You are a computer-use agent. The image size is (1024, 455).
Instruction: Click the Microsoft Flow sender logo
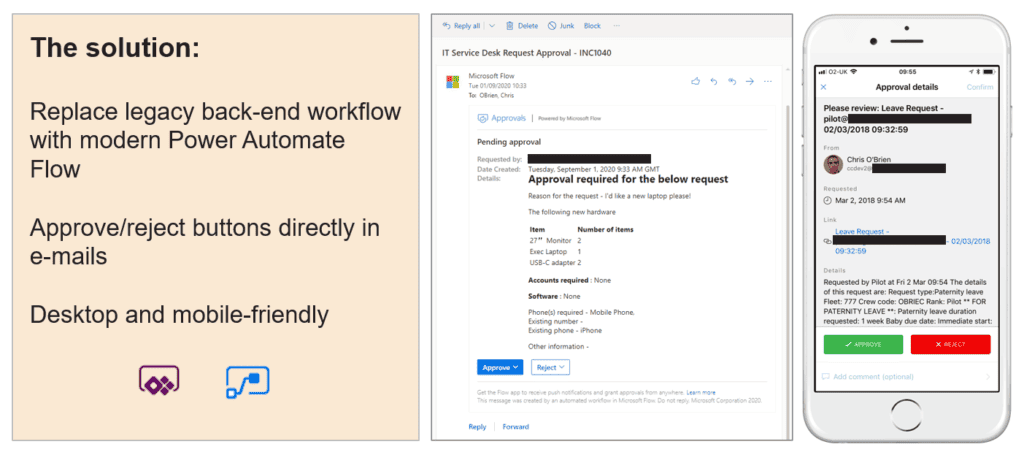pyautogui.click(x=452, y=82)
